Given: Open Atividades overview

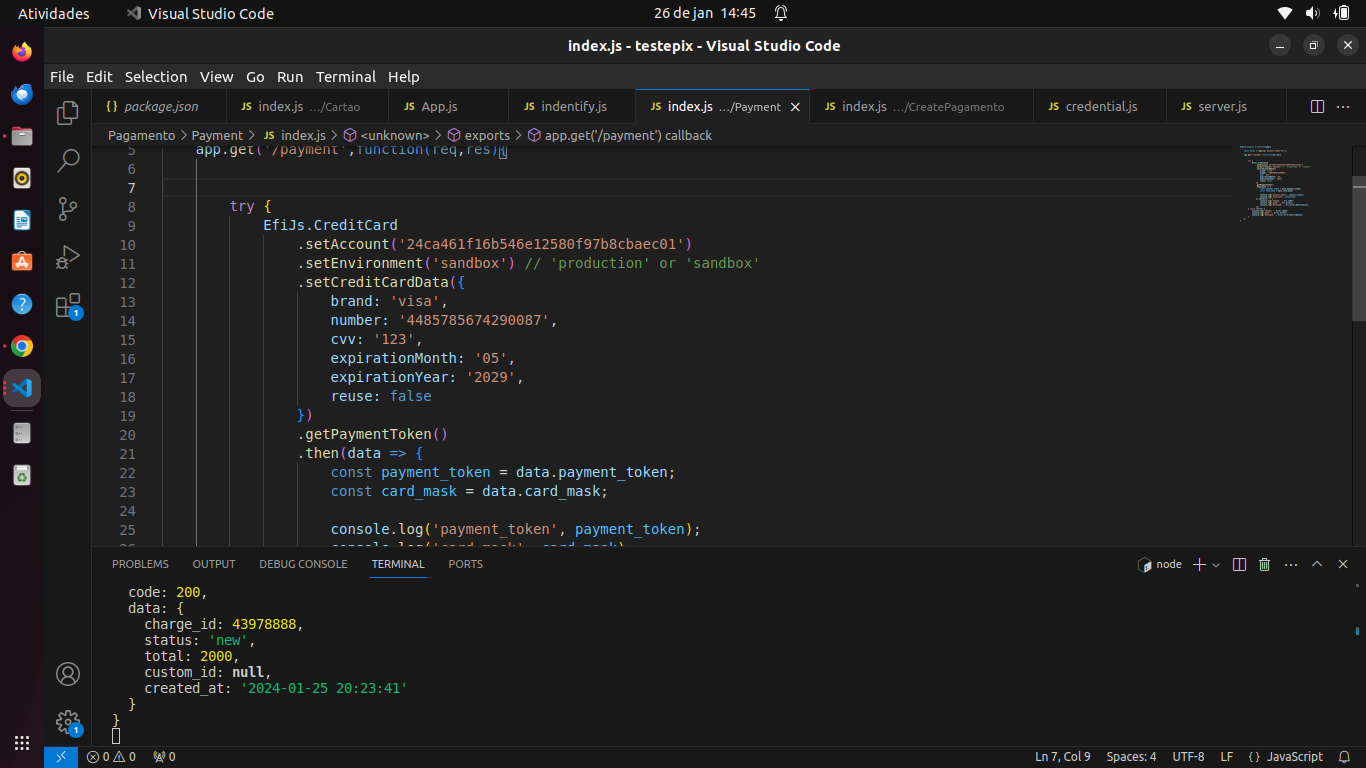Looking at the screenshot, I should tap(54, 13).
